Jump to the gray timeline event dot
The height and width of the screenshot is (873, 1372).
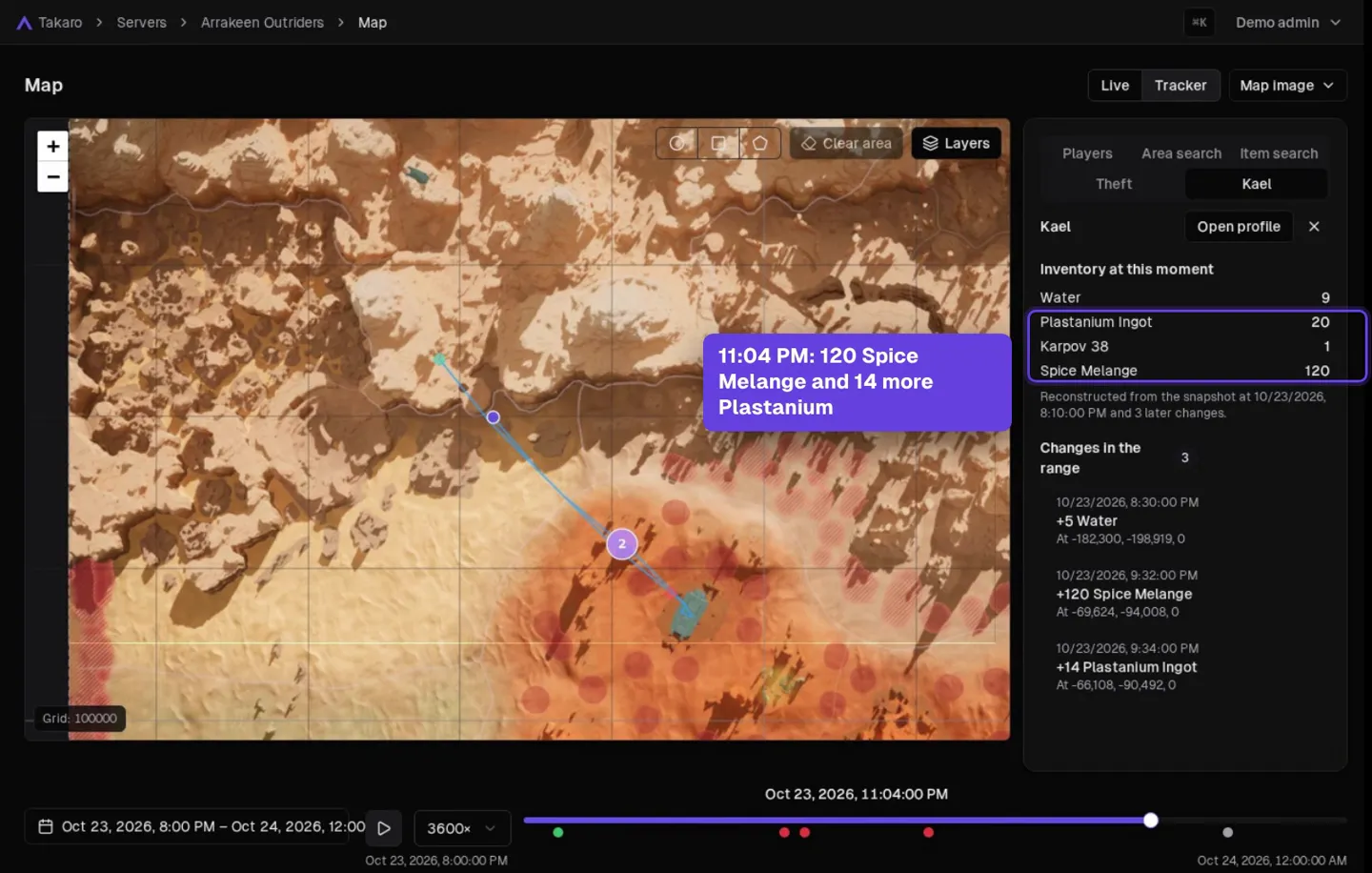coord(1227,833)
